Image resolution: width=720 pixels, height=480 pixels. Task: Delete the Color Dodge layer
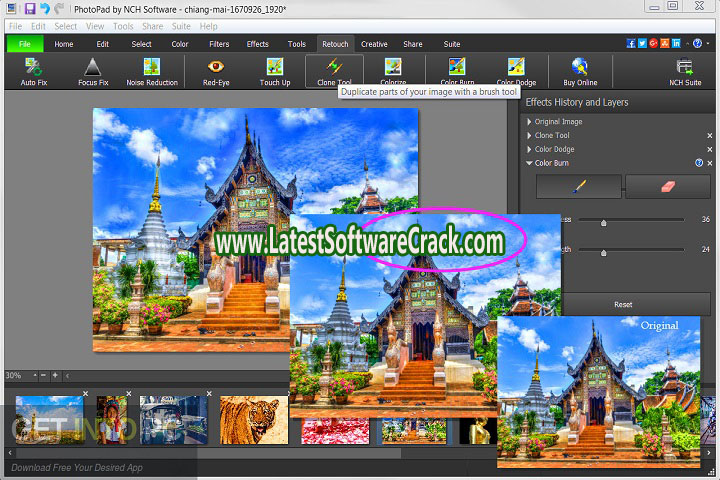coord(710,149)
